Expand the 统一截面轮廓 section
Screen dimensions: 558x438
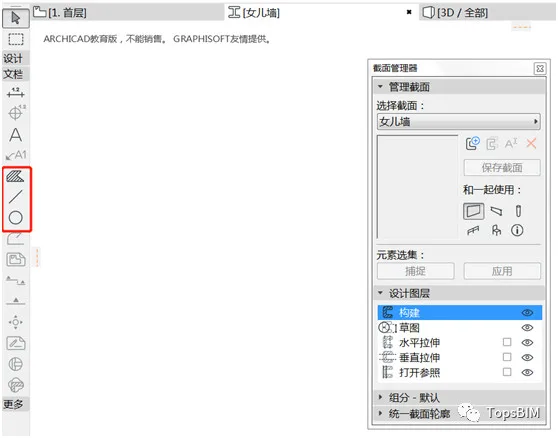pos(380,413)
